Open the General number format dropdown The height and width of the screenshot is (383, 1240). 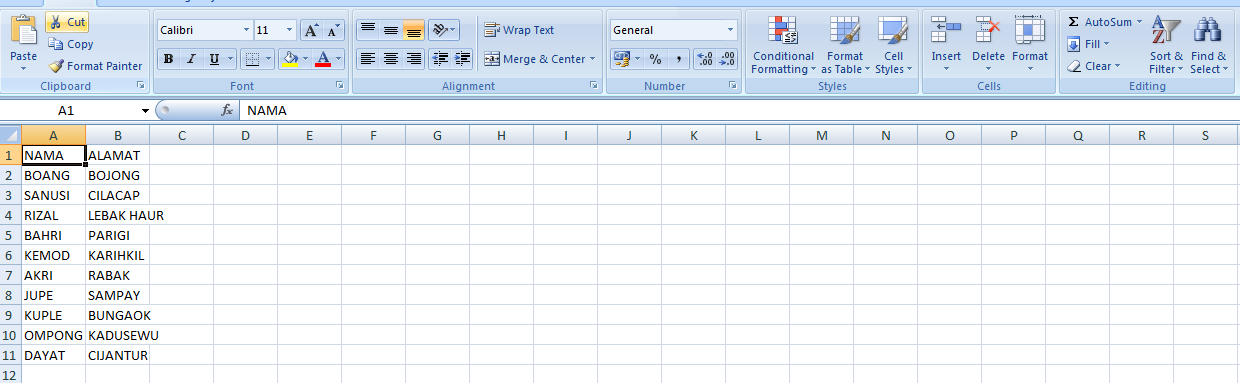coord(731,30)
